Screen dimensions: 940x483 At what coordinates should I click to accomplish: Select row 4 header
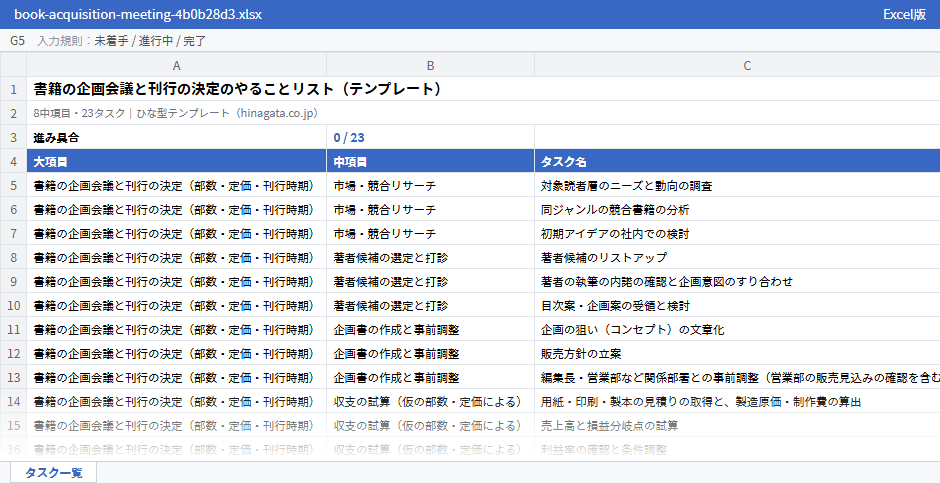(13, 161)
